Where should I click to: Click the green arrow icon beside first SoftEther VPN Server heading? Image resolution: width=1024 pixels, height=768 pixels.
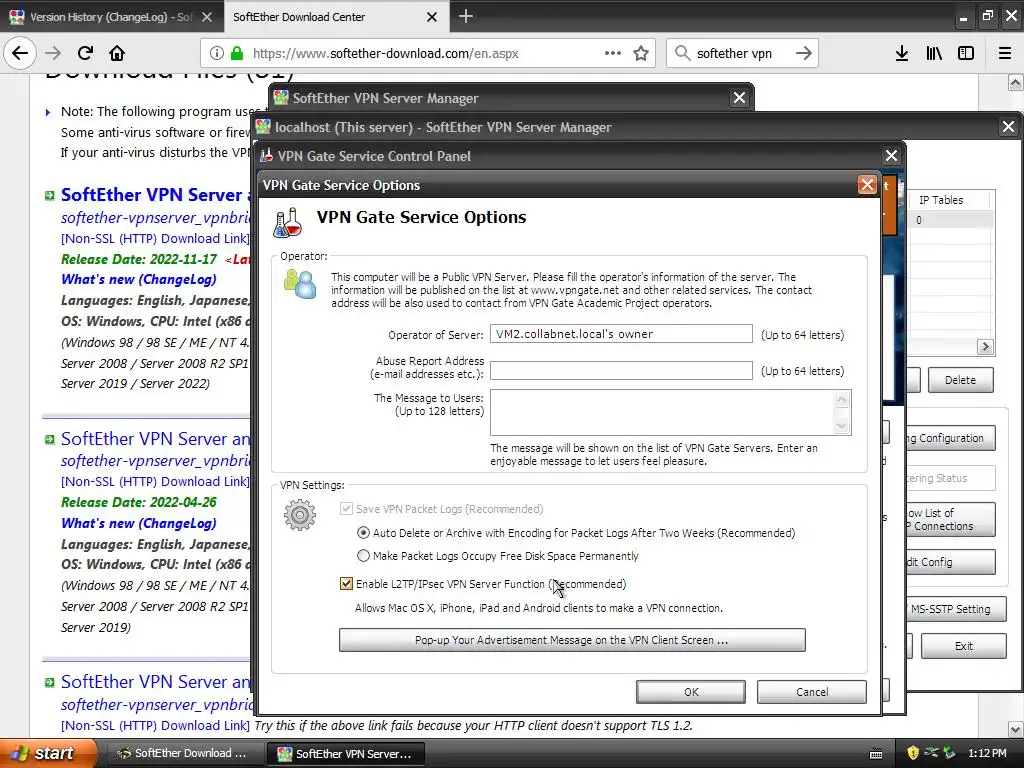[x=50, y=195]
